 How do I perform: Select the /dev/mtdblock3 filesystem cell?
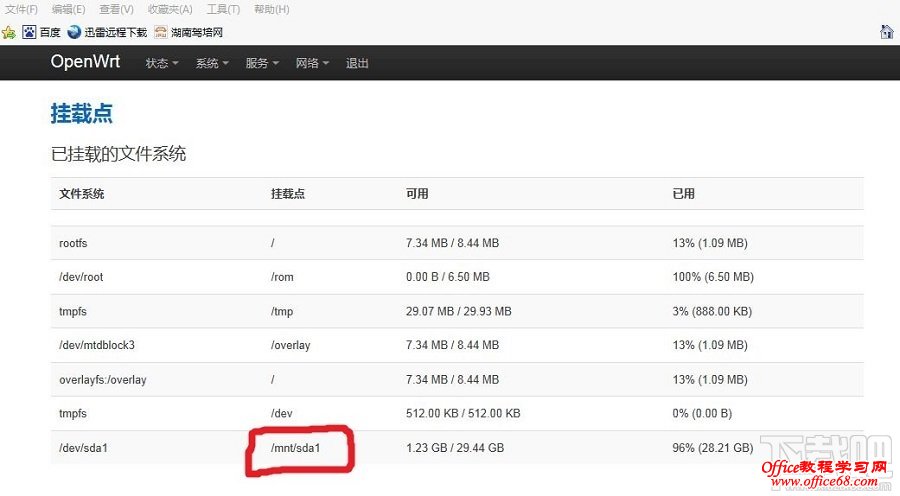click(x=96, y=345)
